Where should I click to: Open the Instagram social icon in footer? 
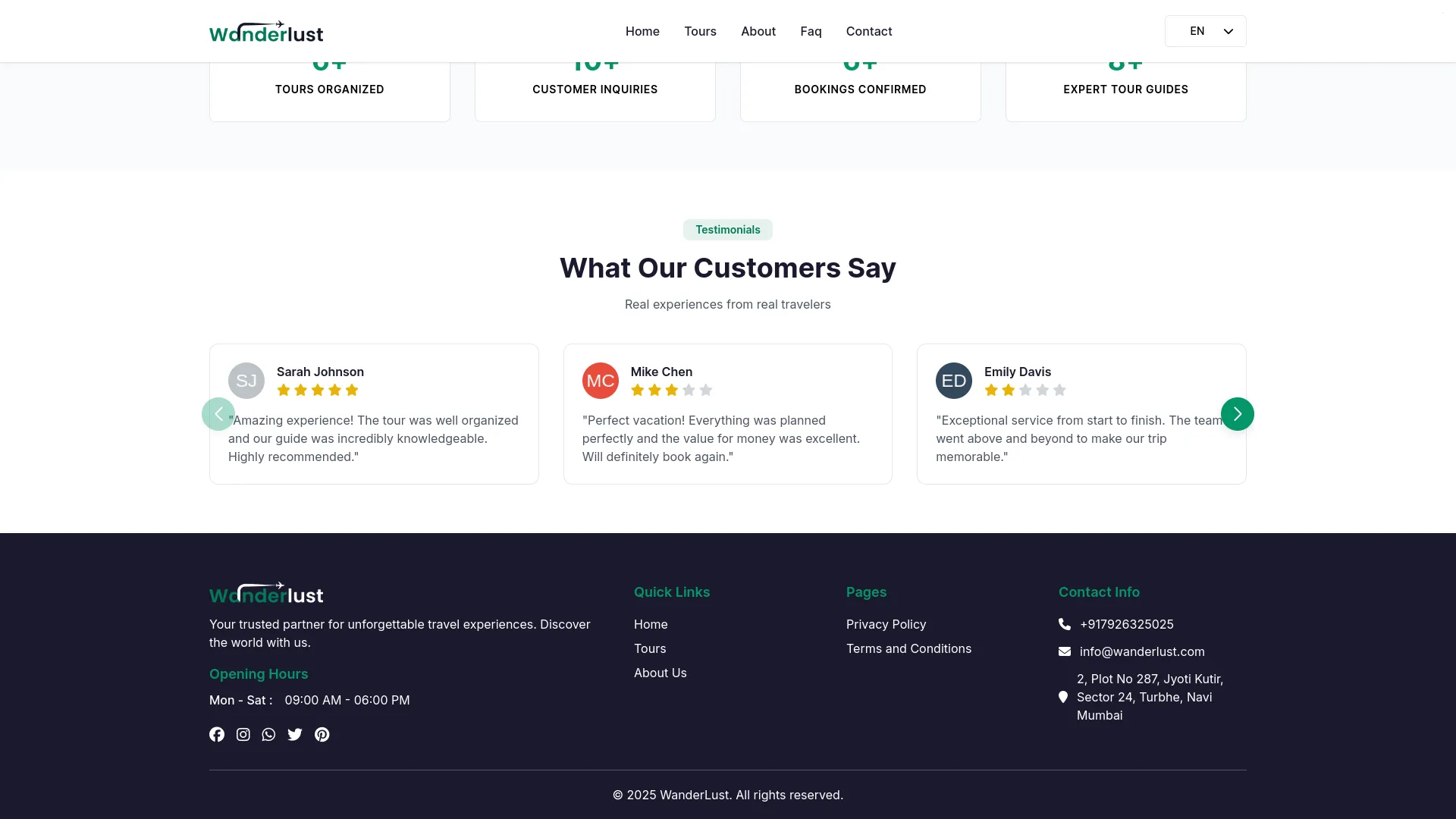tap(243, 734)
